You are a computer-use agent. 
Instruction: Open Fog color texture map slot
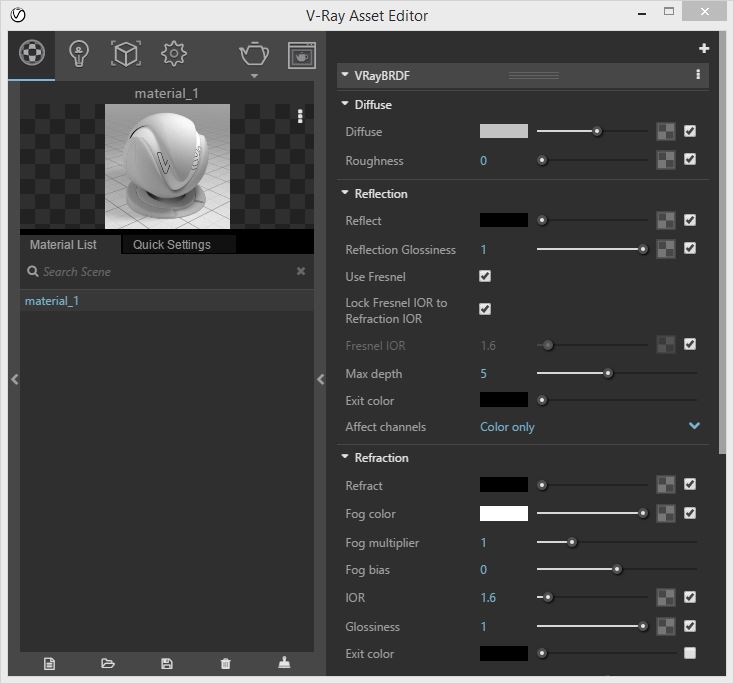pos(666,514)
